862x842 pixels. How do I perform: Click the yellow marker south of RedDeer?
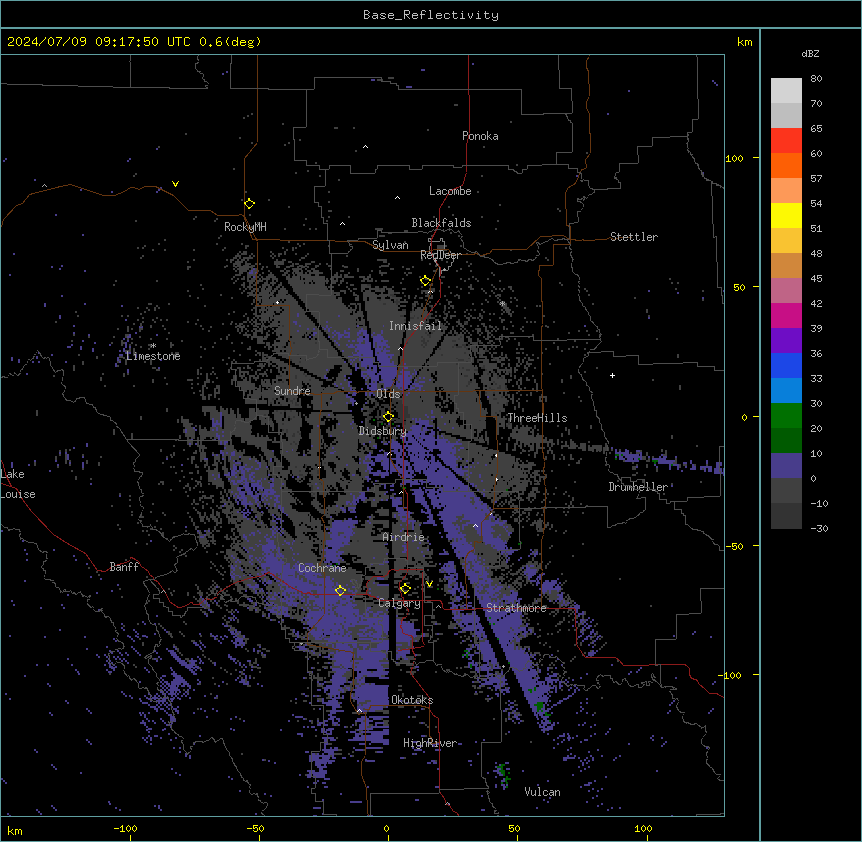[426, 281]
